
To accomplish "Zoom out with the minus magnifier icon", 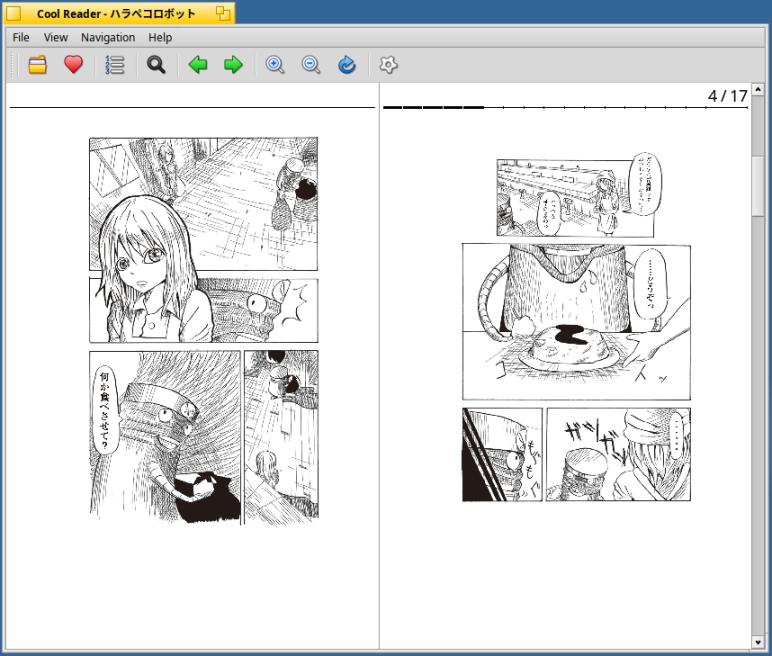I will pos(311,65).
